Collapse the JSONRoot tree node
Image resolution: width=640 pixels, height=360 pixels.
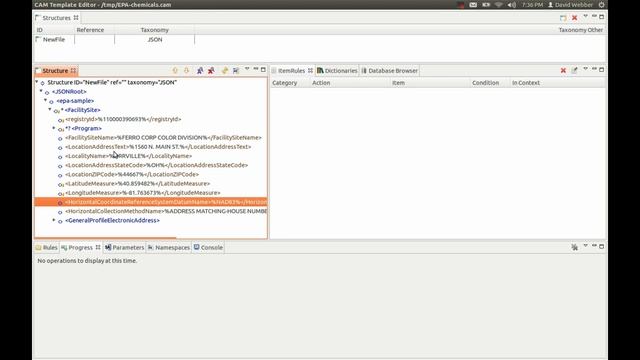[x=41, y=91]
